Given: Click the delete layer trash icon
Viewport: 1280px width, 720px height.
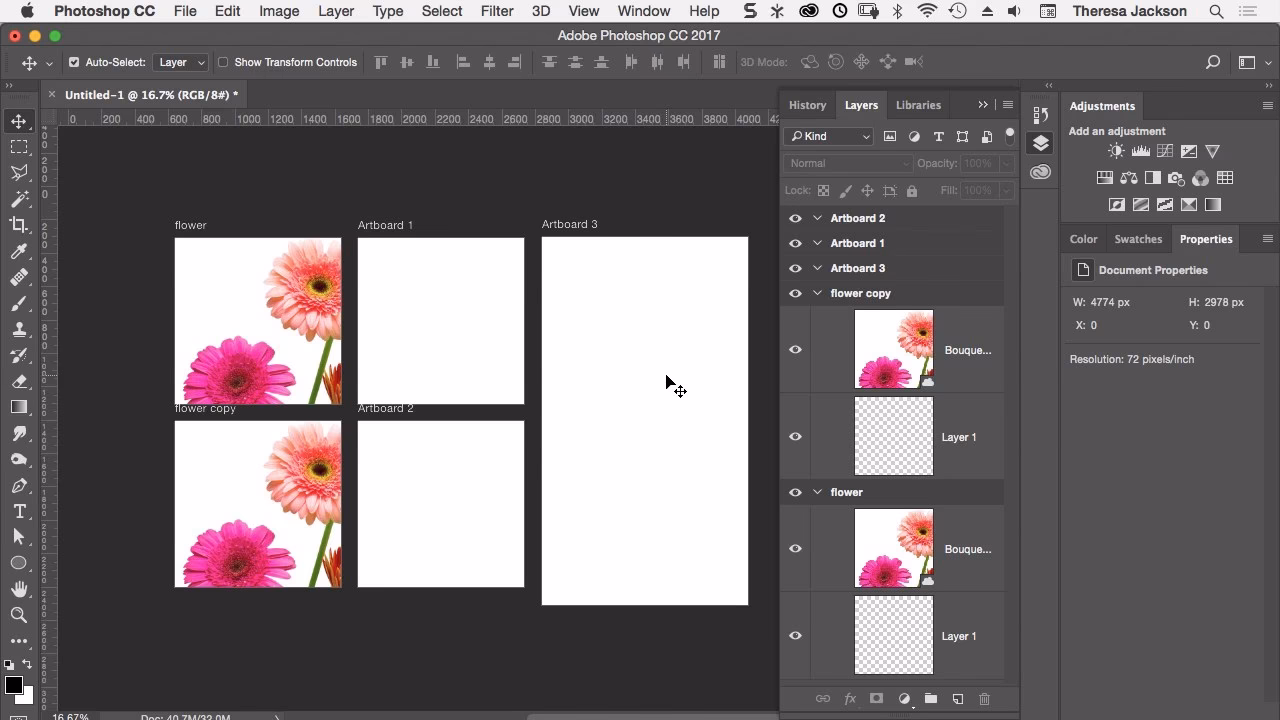Looking at the screenshot, I should pos(984,698).
